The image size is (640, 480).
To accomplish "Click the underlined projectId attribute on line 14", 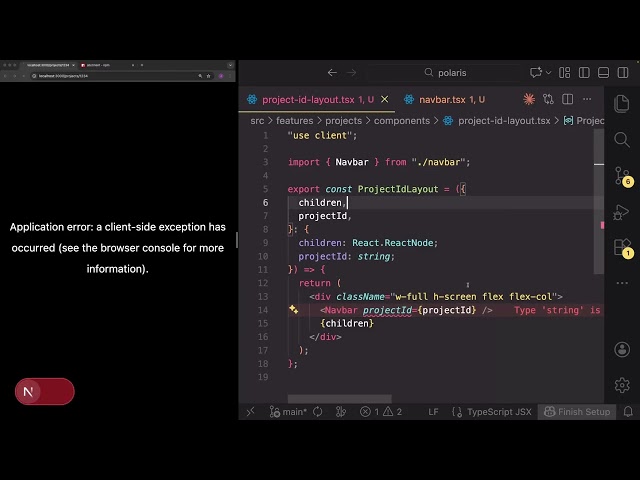I will 387,310.
